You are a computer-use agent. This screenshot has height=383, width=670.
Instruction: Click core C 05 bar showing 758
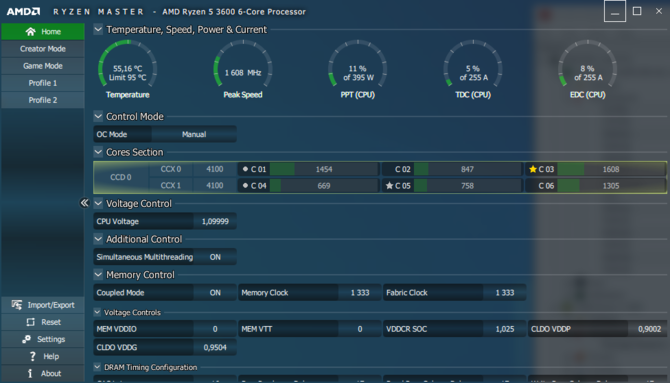click(x=467, y=186)
